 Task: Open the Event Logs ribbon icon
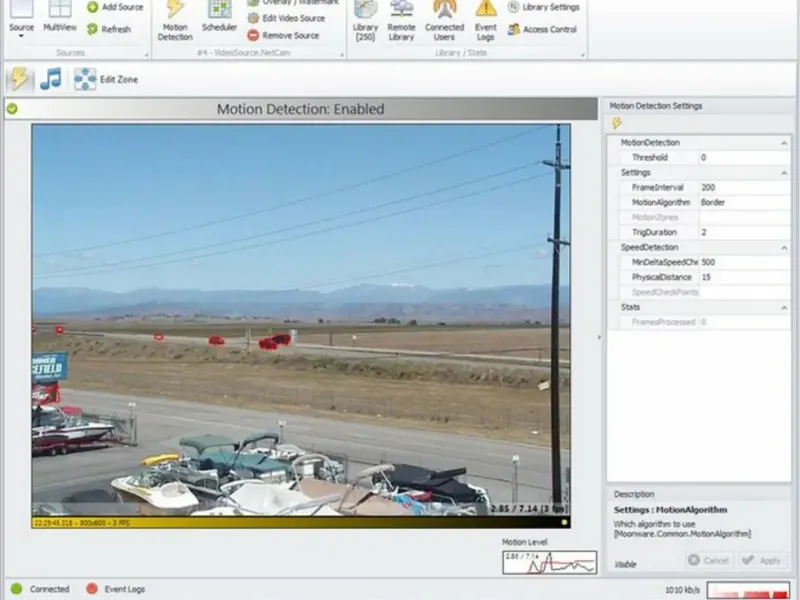point(485,21)
